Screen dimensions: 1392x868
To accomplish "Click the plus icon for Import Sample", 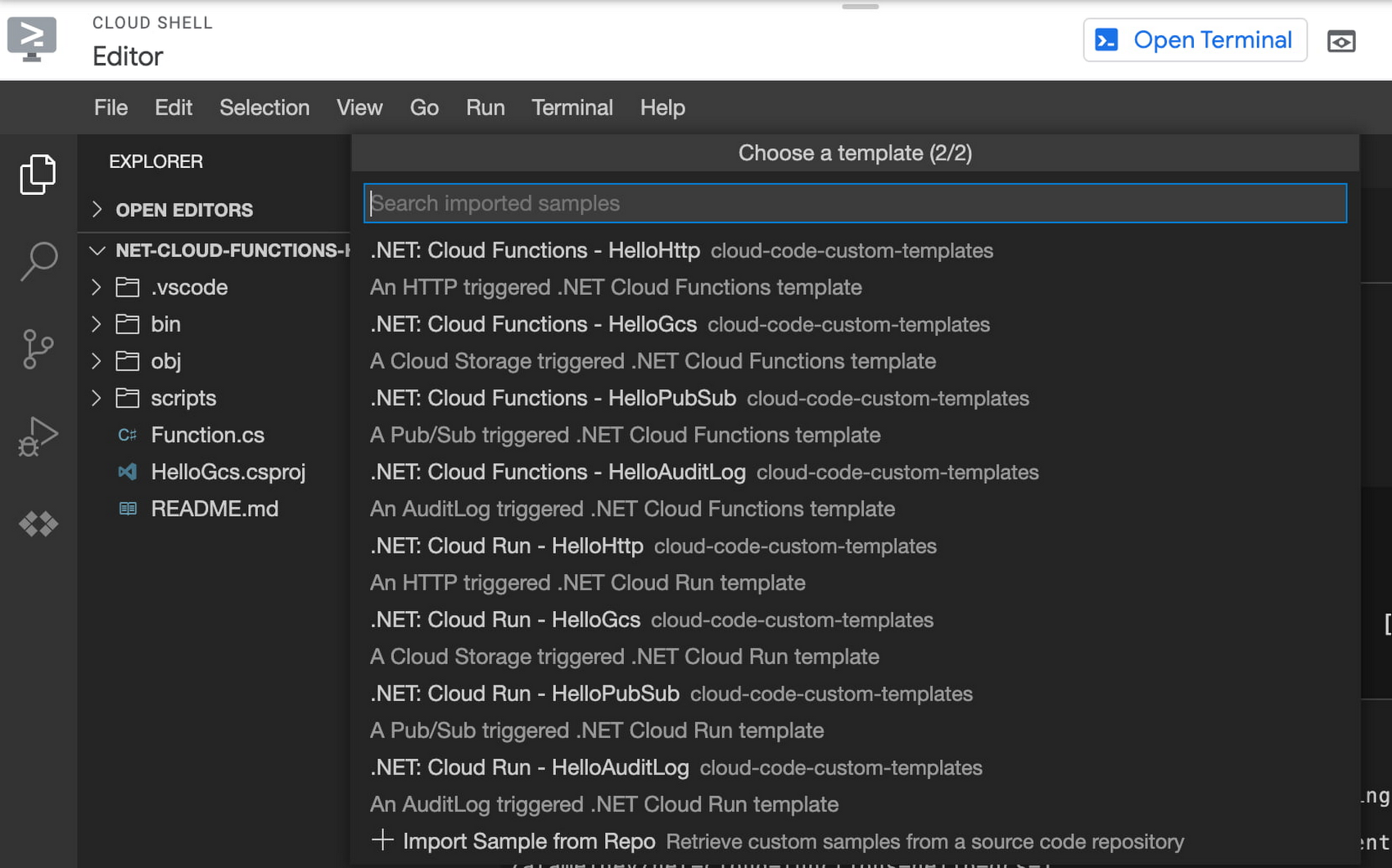I will [x=382, y=840].
